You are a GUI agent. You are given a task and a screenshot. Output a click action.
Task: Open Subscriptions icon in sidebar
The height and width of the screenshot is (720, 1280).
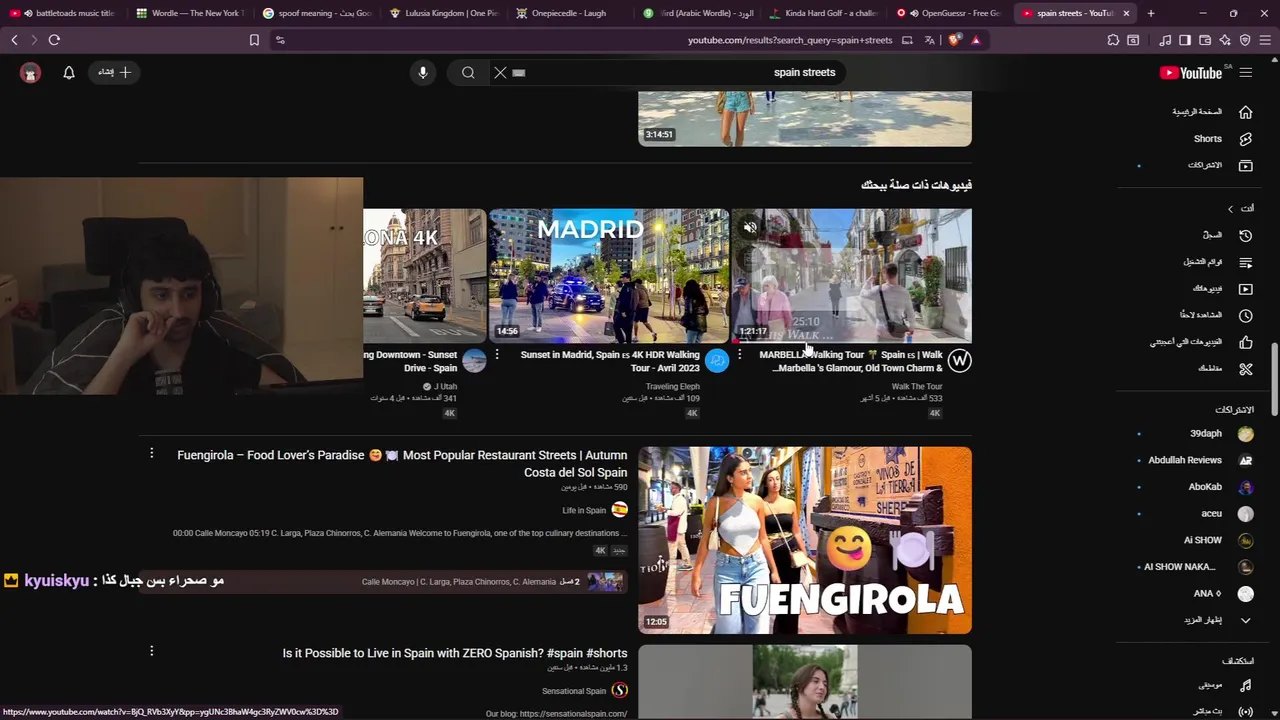(1245, 165)
